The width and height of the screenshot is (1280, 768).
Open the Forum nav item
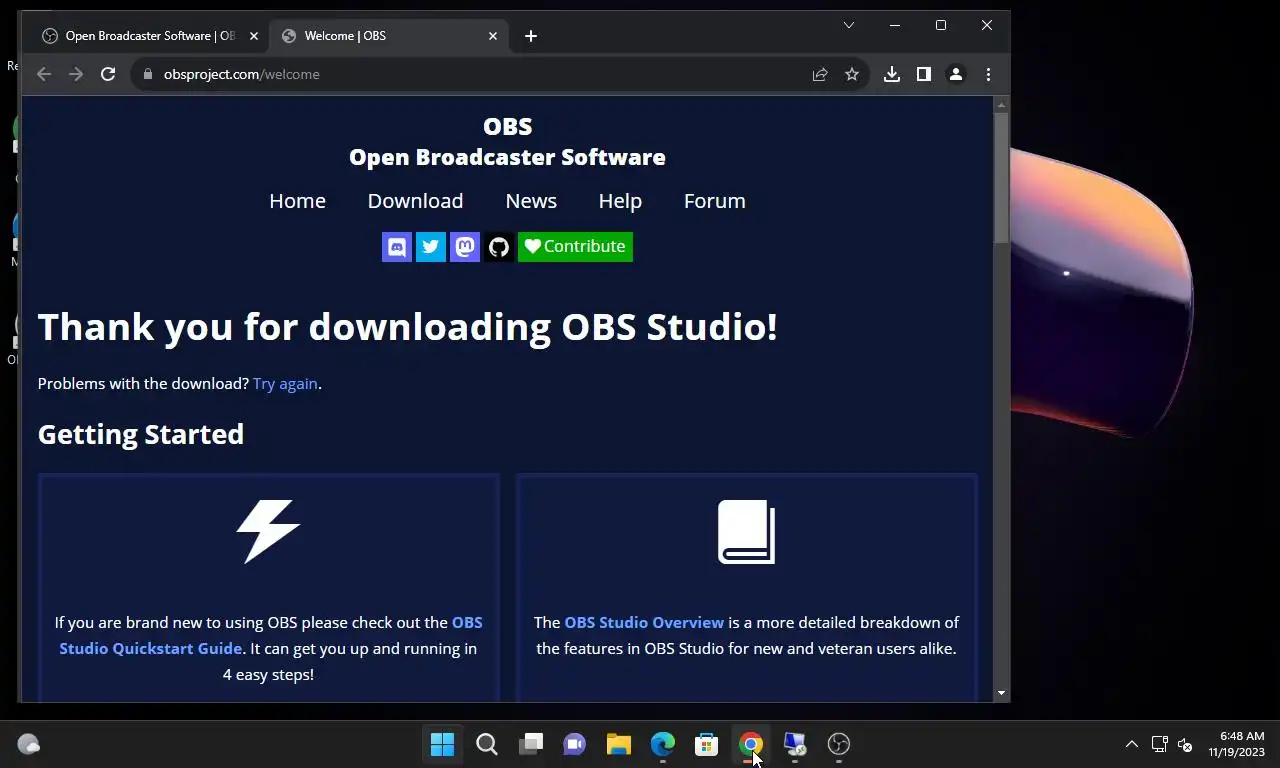click(714, 201)
